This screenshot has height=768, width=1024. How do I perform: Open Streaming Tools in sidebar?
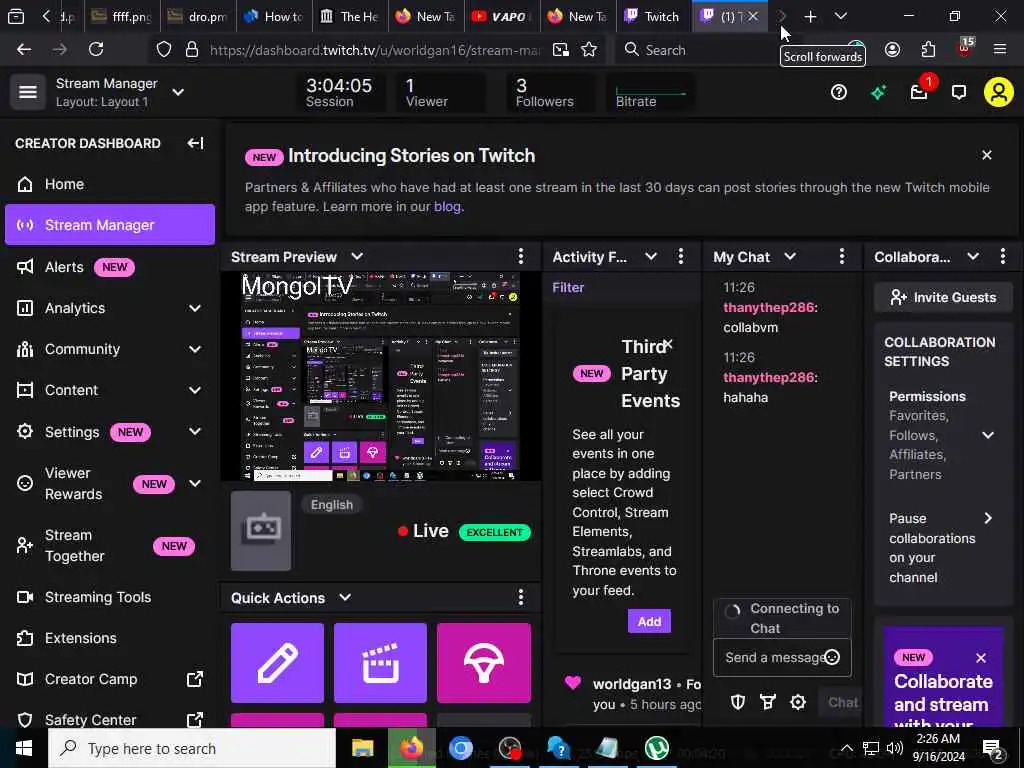pos(110,597)
